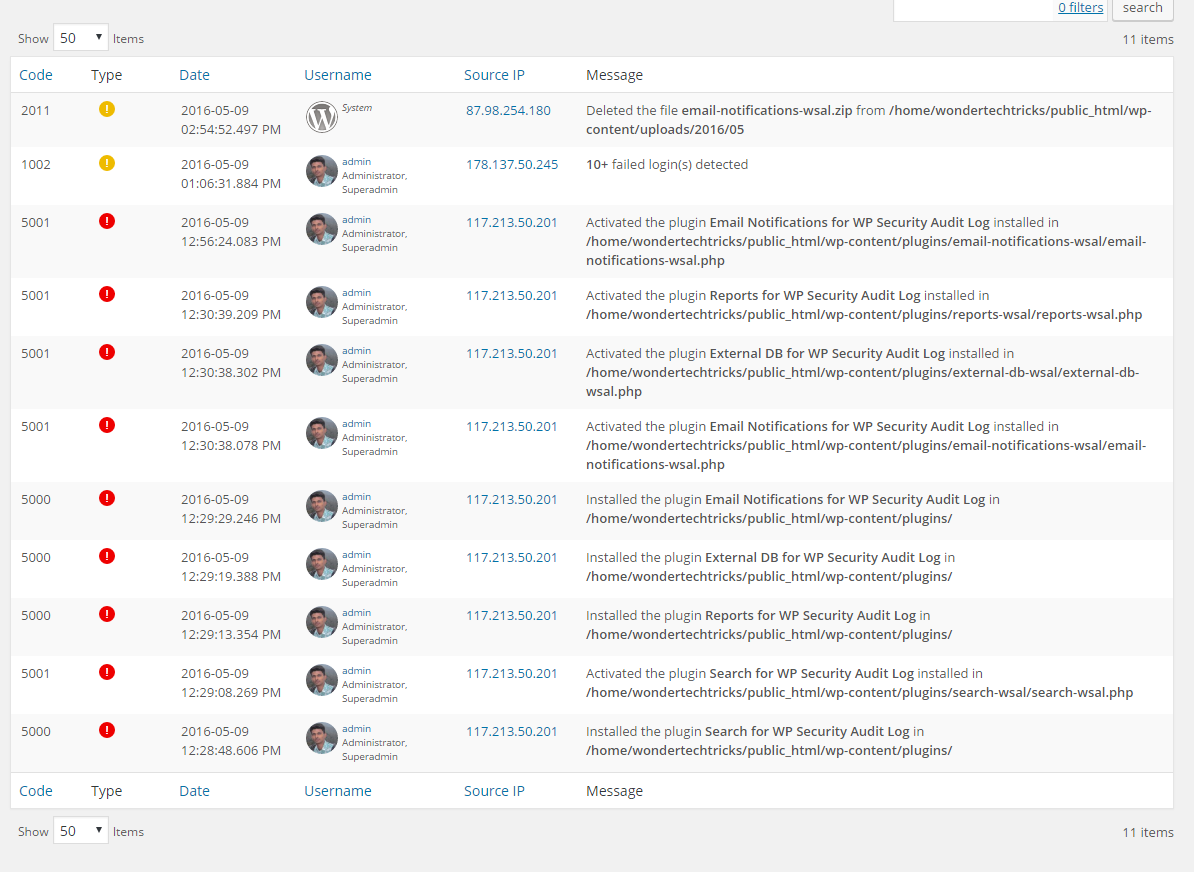Click admin avatar in the 12:30:39.209 PM row
The image size is (1194, 872).
(x=321, y=302)
